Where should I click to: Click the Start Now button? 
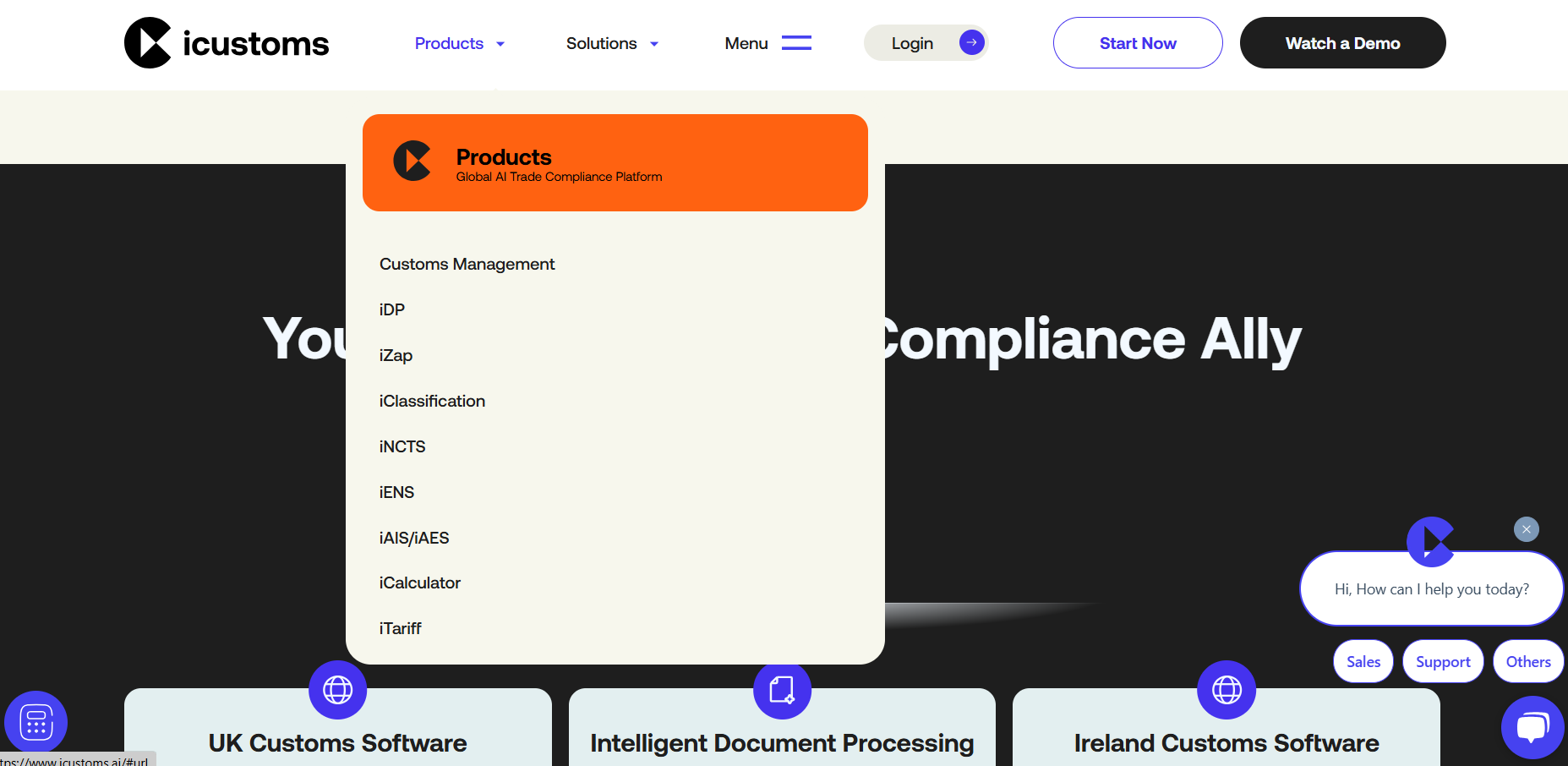[1138, 43]
